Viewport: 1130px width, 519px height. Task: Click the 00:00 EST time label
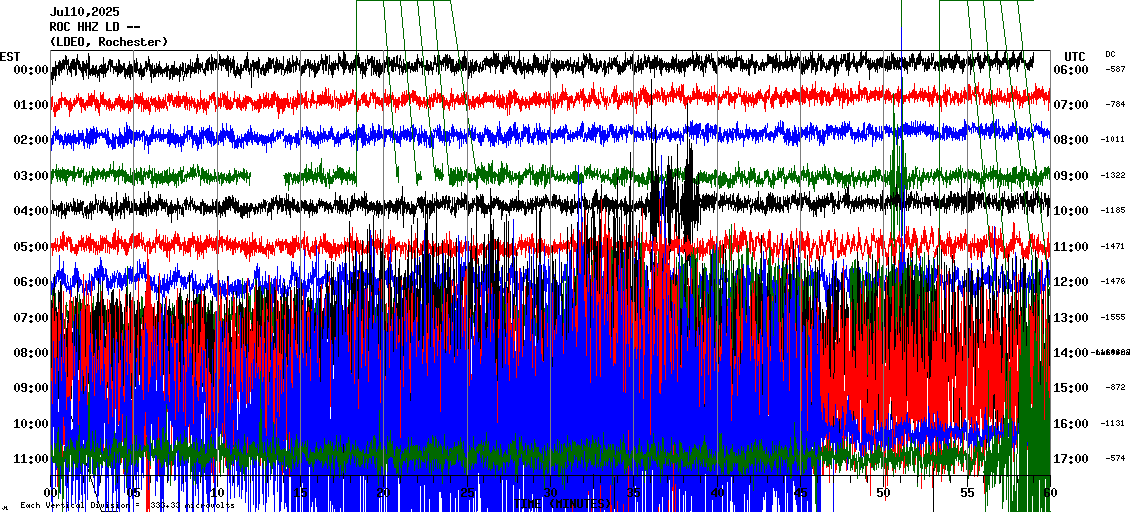click(31, 70)
